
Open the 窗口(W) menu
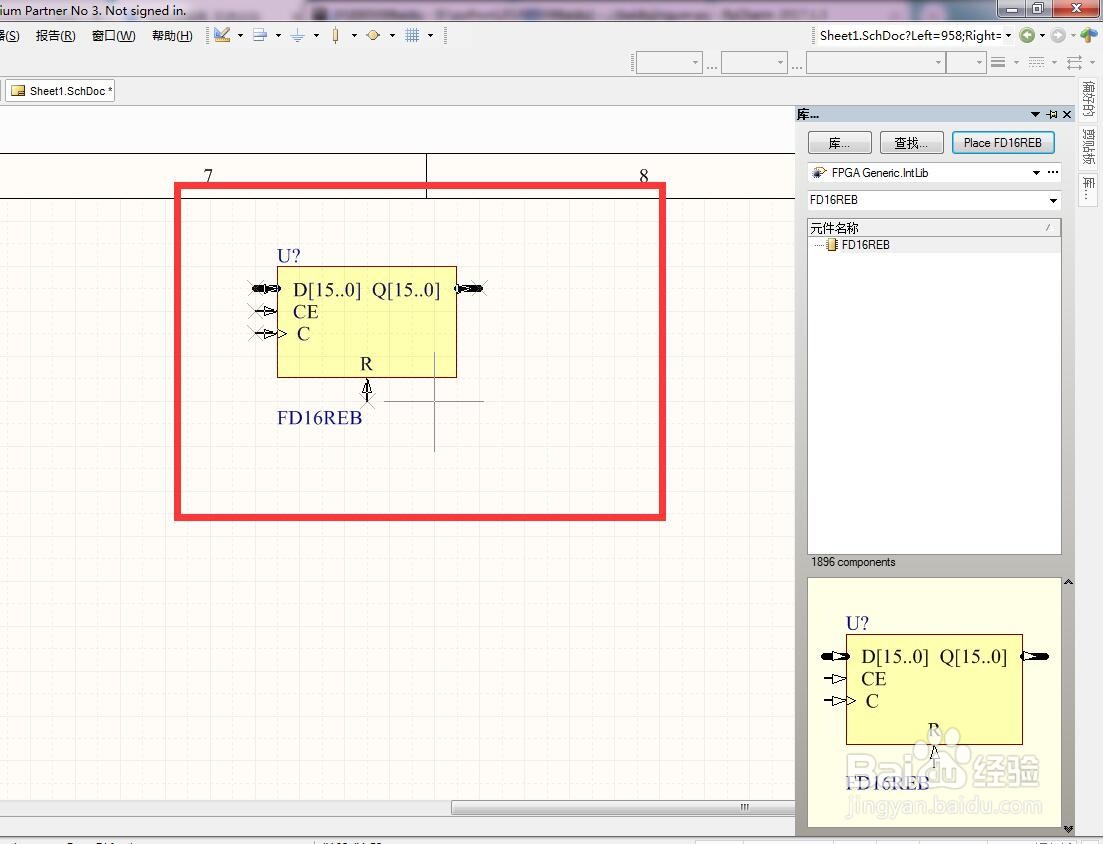[x=114, y=35]
